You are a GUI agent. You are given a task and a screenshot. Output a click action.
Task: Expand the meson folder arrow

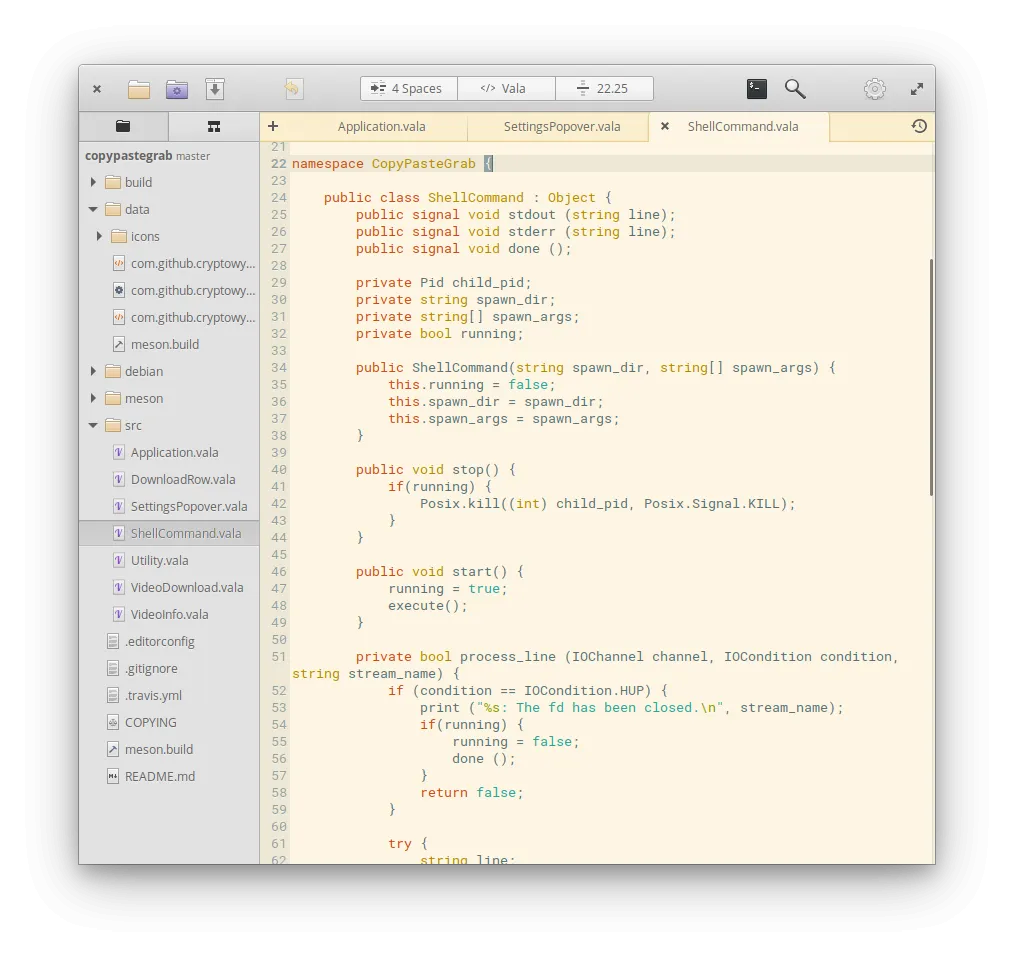(x=93, y=398)
